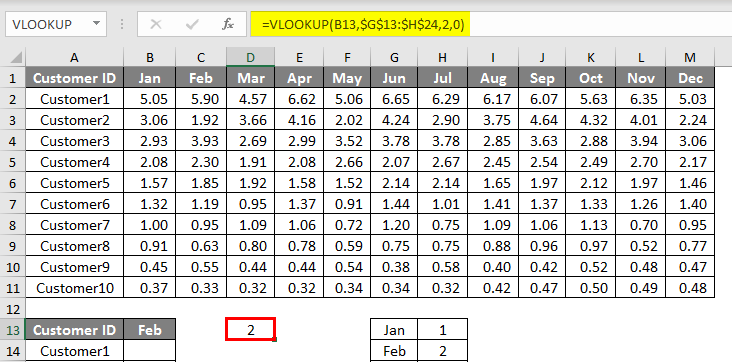732x362 pixels.
Task: Click the Feb header cell in row 13
Action: click(x=150, y=330)
